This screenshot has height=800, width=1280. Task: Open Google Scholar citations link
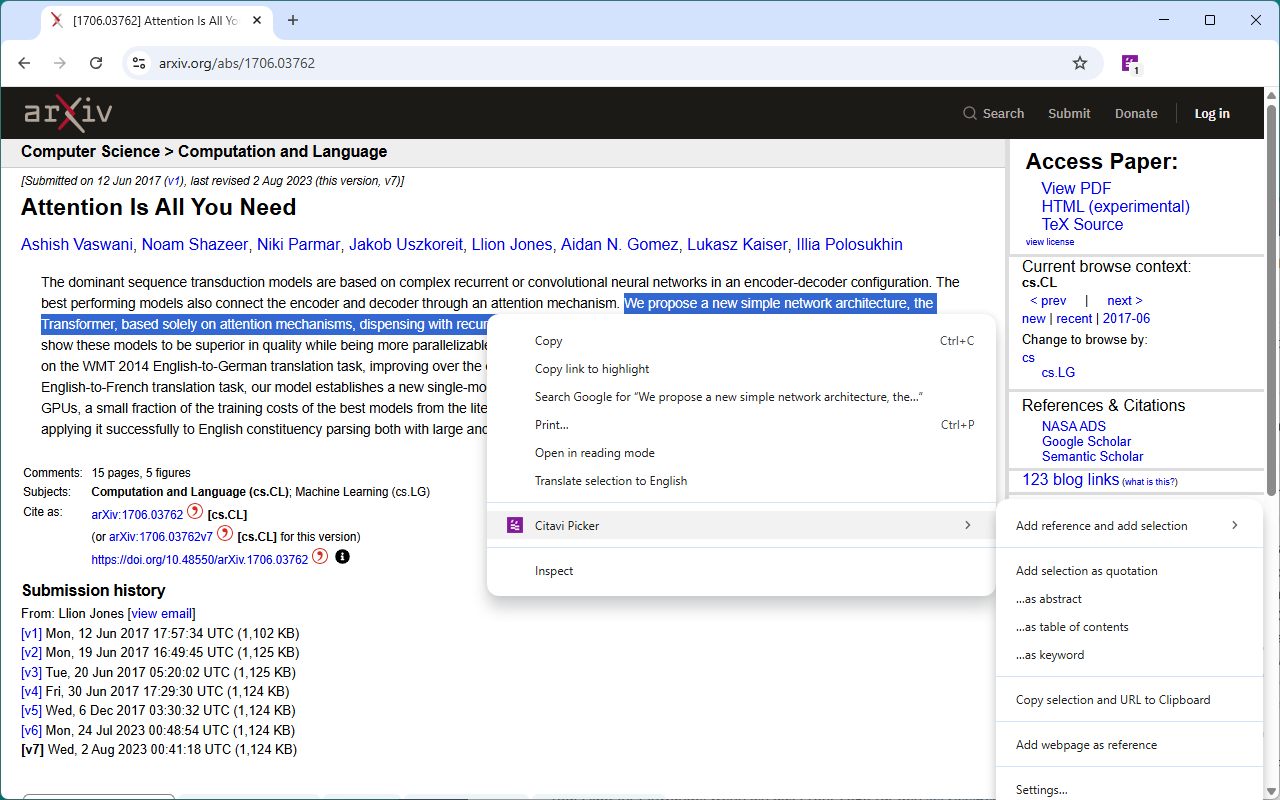1087,441
